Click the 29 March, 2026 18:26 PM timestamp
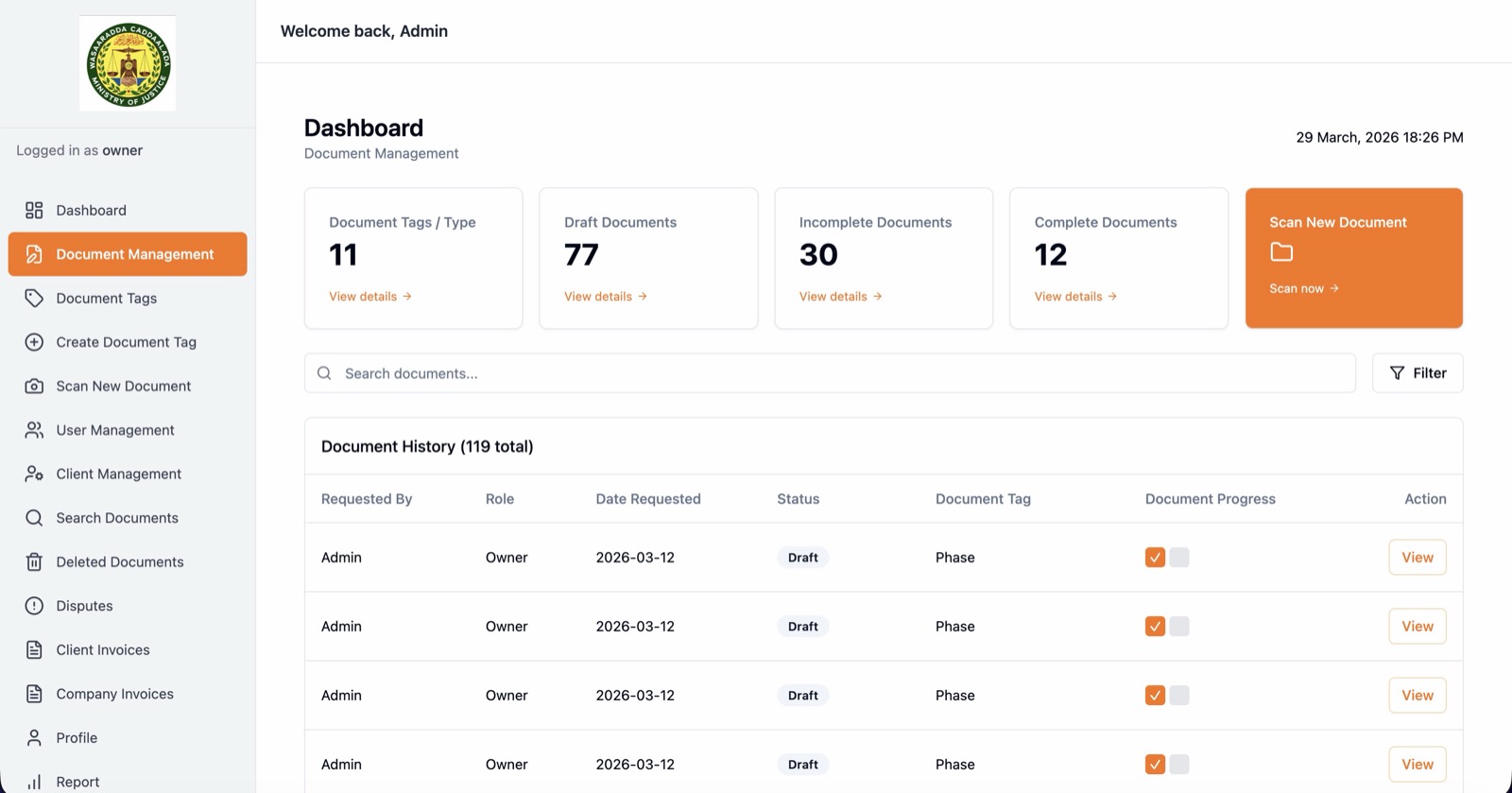 click(1380, 137)
